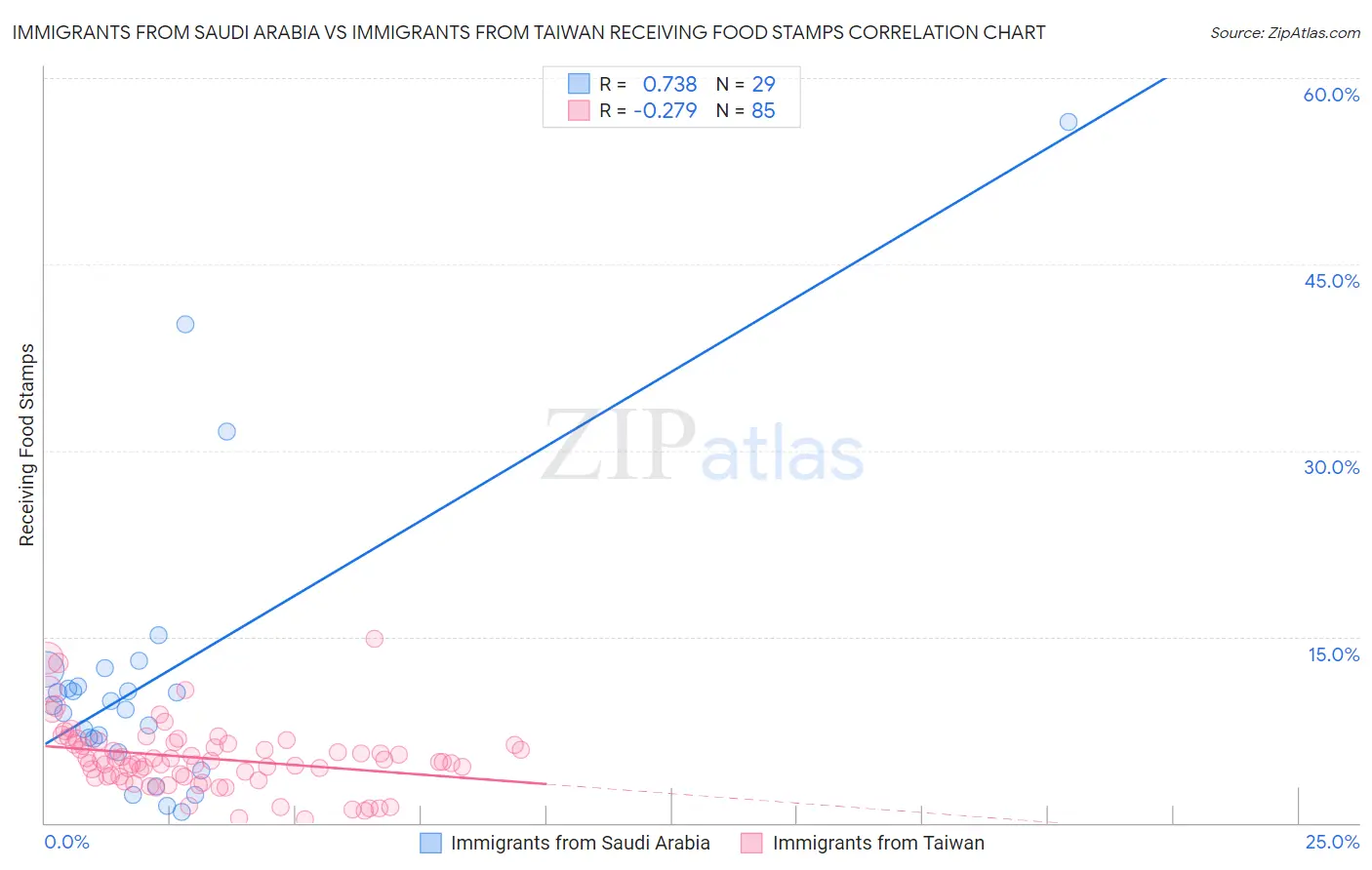Select the Immigrants from Saudi Arabia legend label
This screenshot has height=870, width=1372.
coord(581,843)
